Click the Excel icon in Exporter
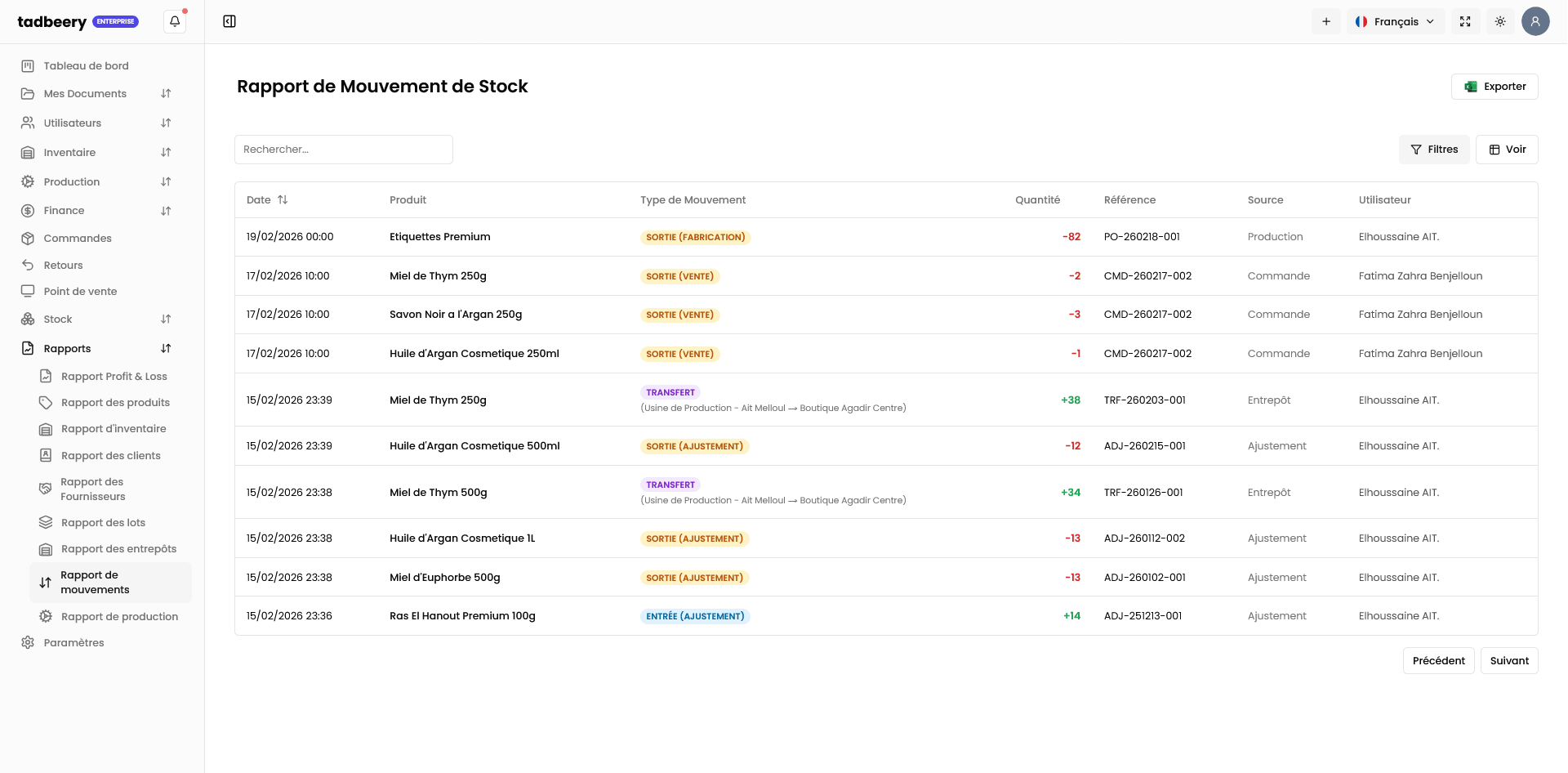This screenshot has height=773, width=1568. 1471,87
